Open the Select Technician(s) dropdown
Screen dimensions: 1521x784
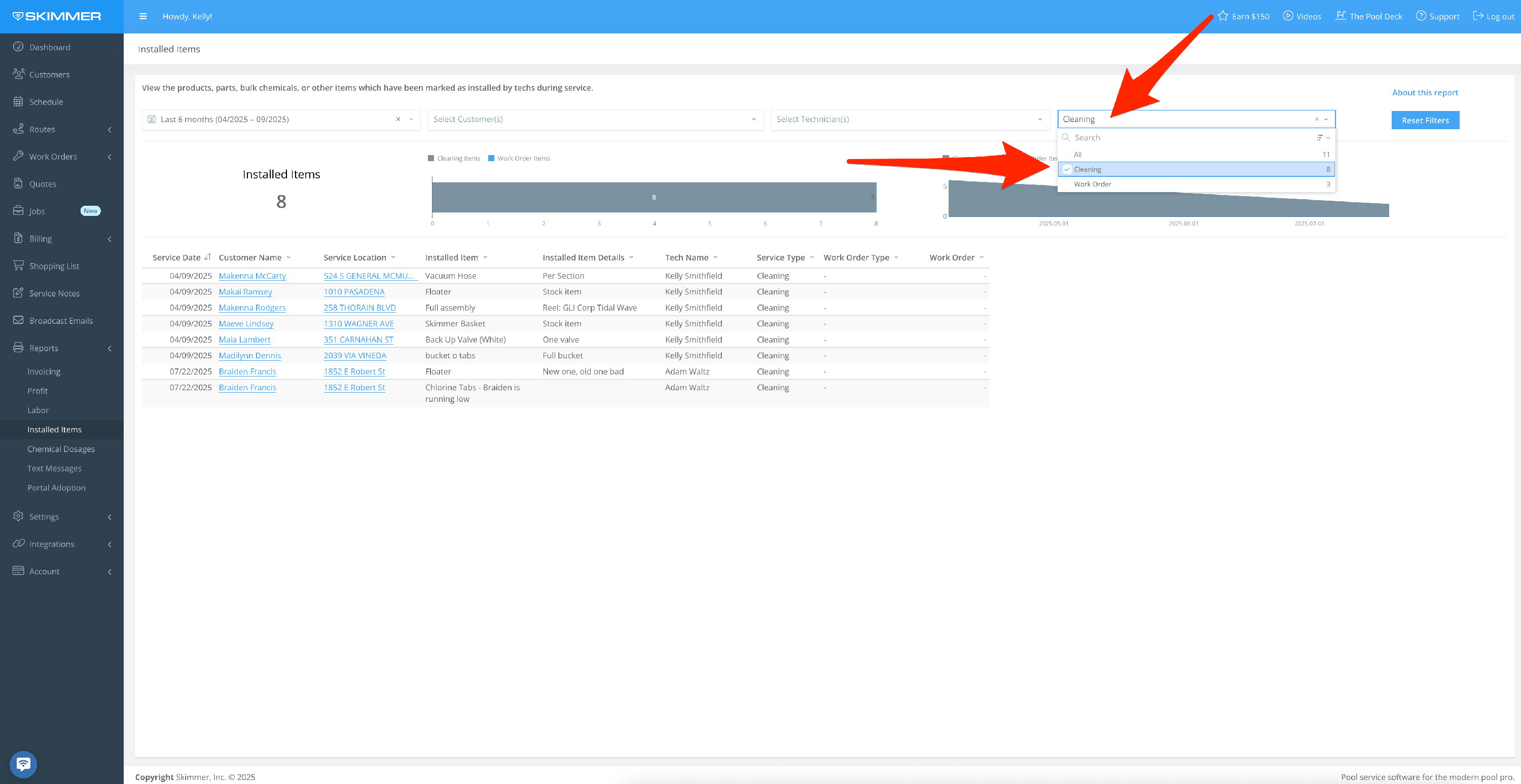pyautogui.click(x=909, y=119)
